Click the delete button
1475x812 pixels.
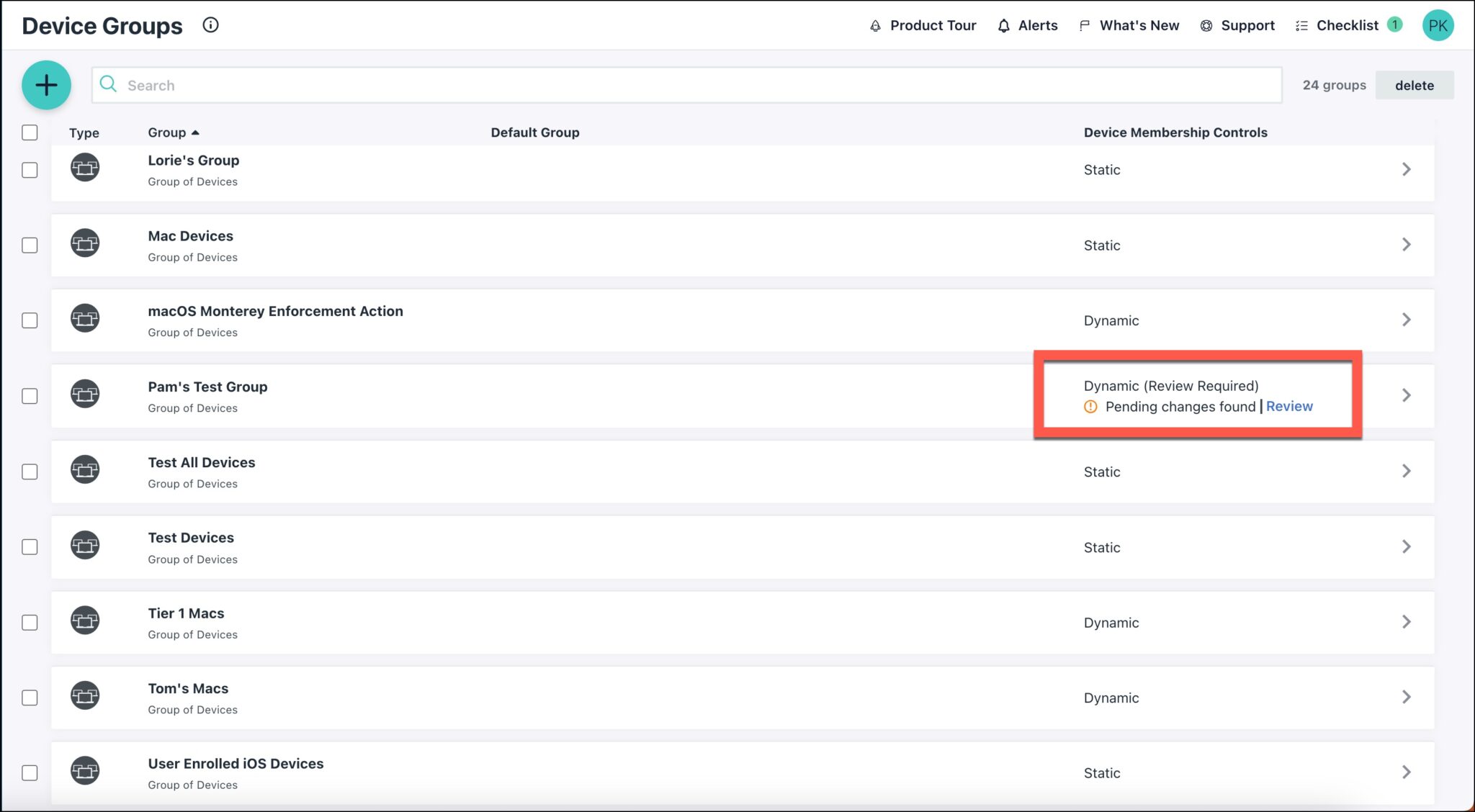(1414, 84)
